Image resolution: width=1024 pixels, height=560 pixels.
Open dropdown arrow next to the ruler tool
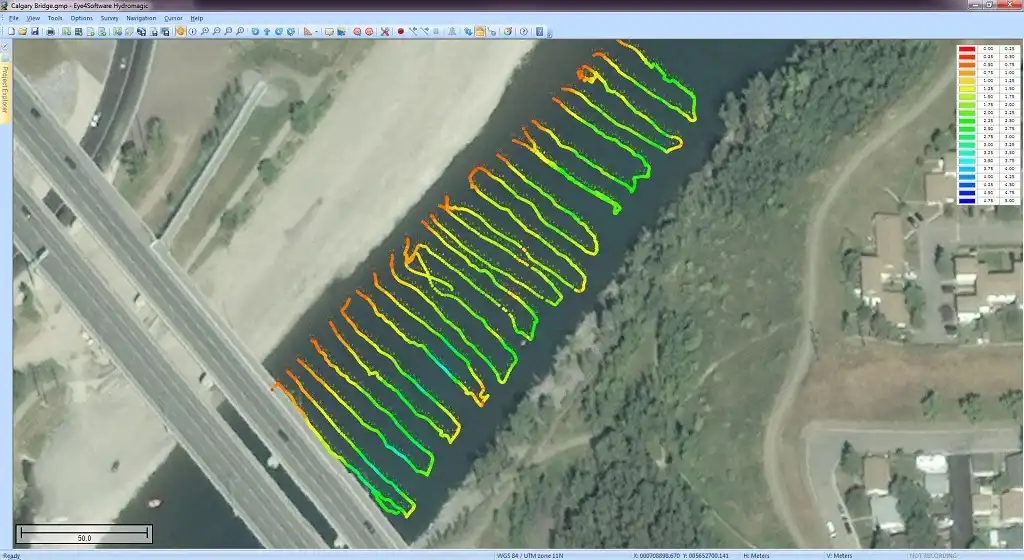(316, 31)
